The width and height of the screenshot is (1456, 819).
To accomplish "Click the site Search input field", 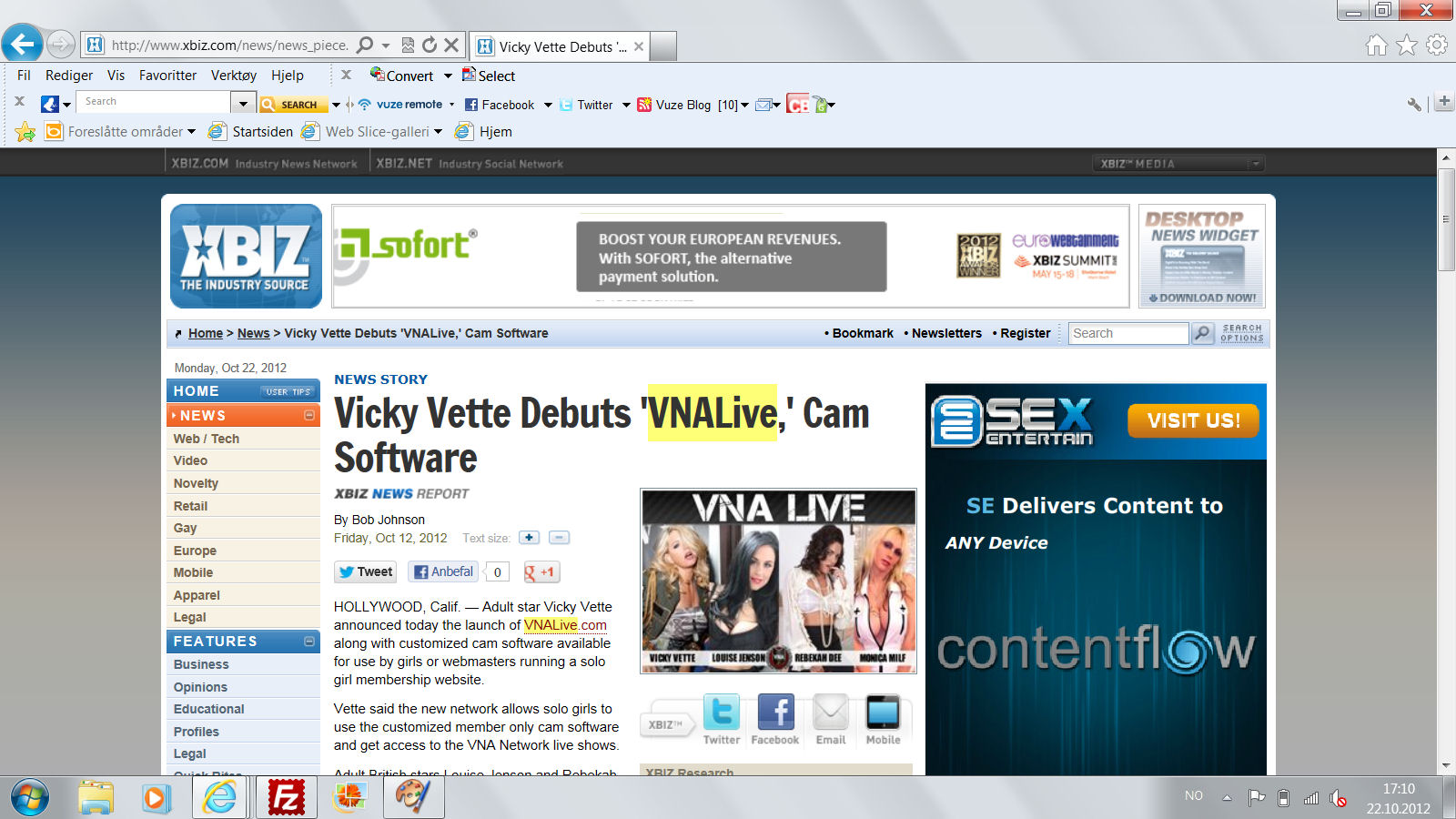I will click(x=1128, y=333).
